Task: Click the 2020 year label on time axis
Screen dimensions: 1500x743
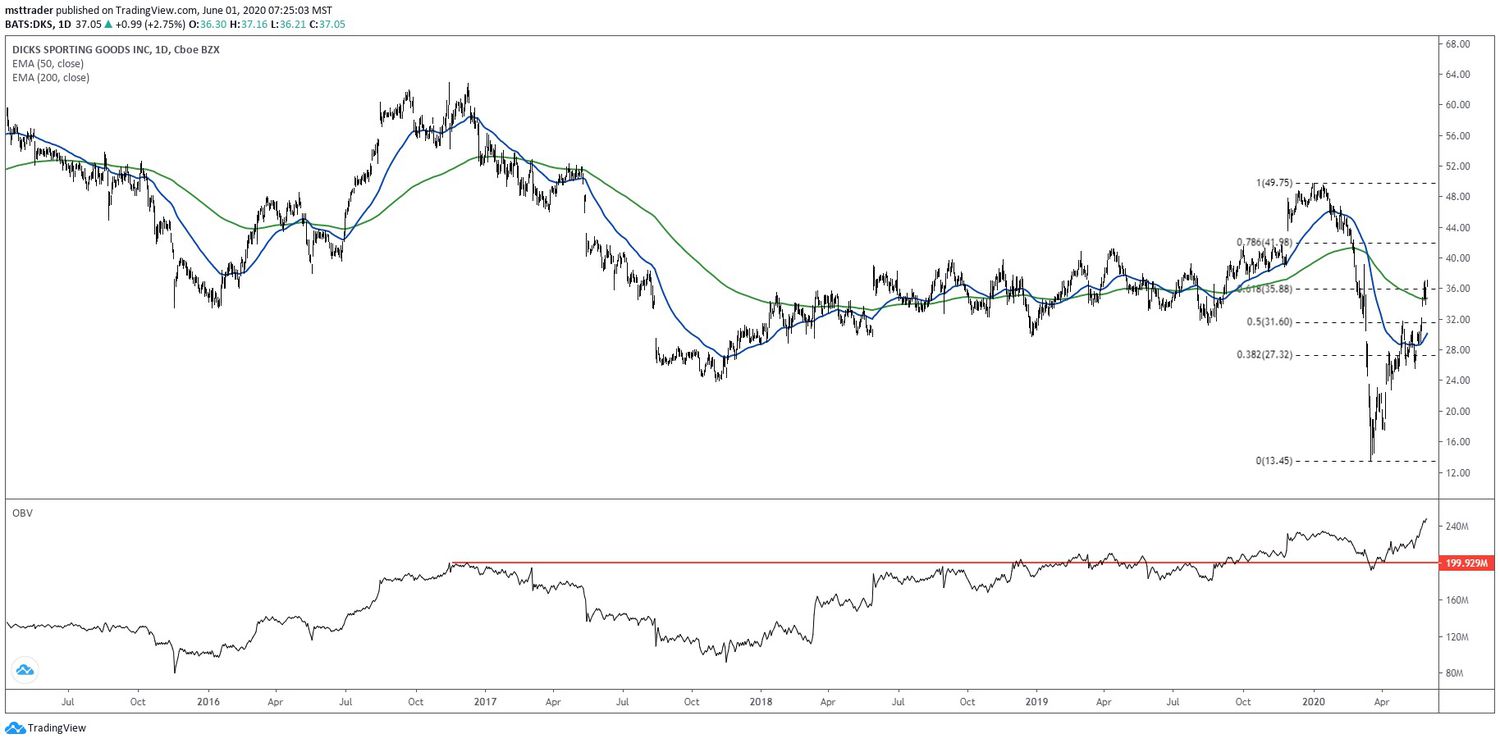Action: click(1312, 703)
